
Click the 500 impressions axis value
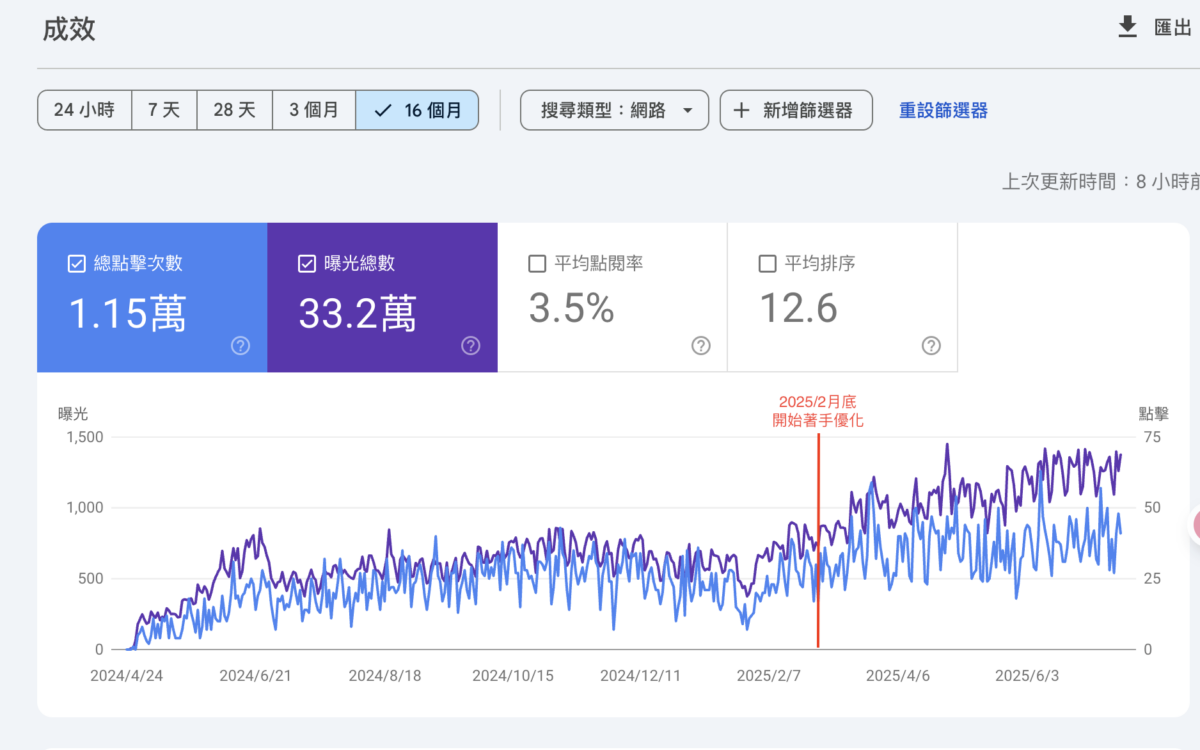pyautogui.click(x=91, y=579)
